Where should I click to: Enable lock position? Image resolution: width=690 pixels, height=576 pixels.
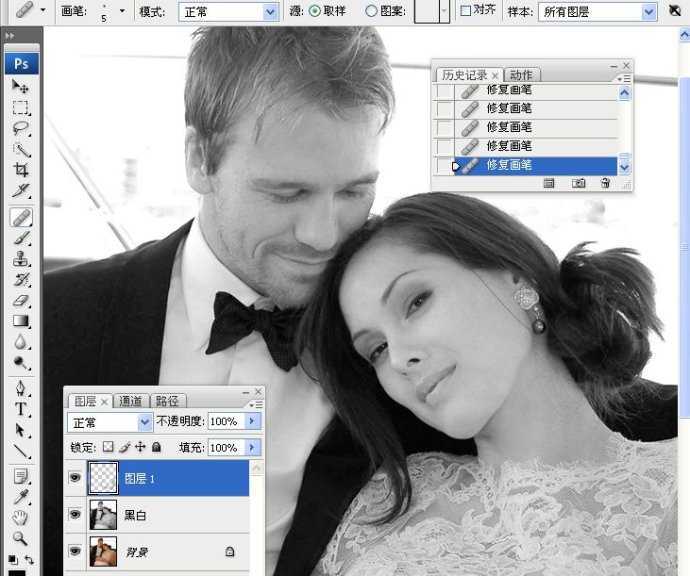point(140,447)
